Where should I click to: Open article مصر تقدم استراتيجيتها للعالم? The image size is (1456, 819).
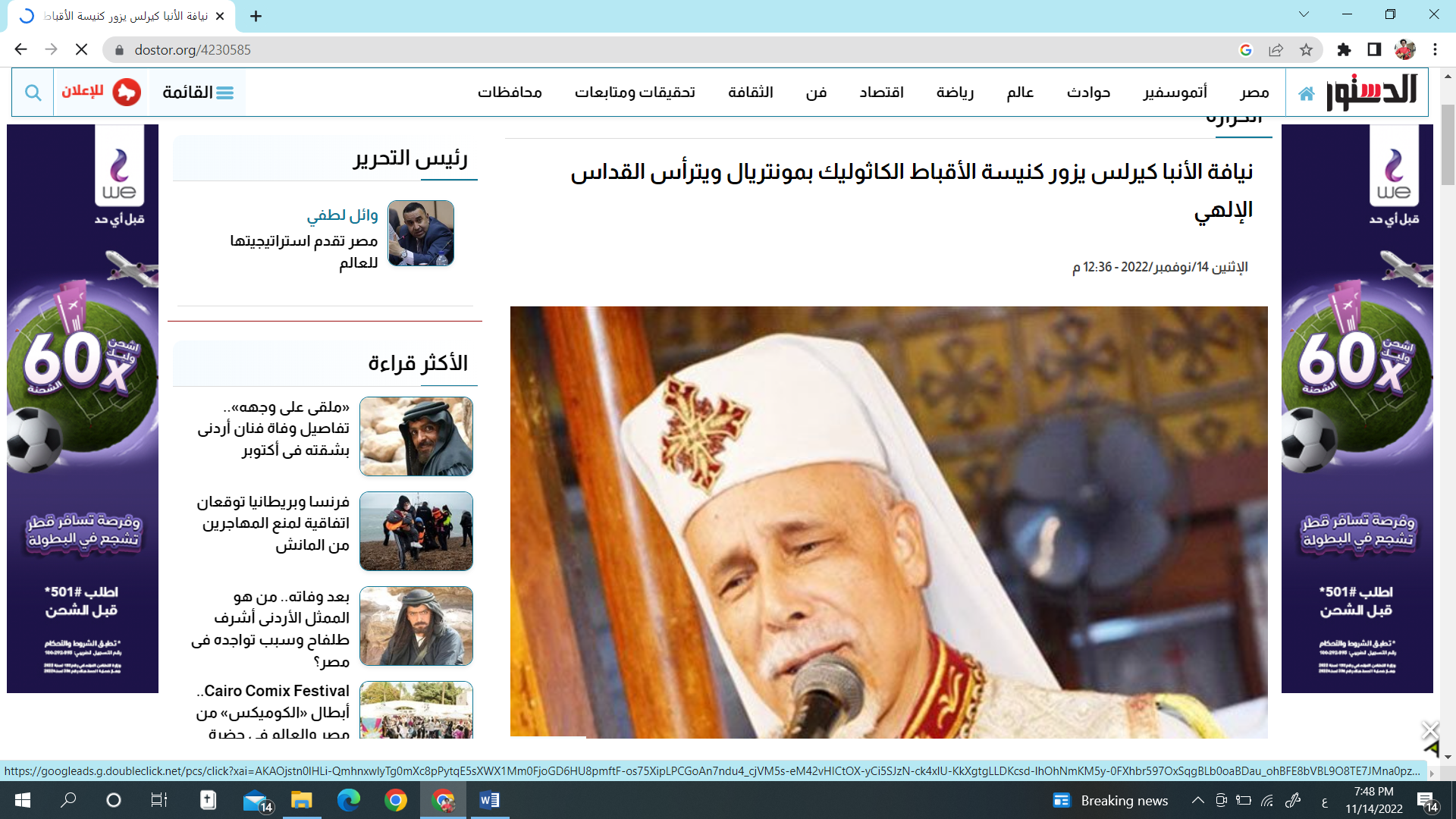pos(304,252)
